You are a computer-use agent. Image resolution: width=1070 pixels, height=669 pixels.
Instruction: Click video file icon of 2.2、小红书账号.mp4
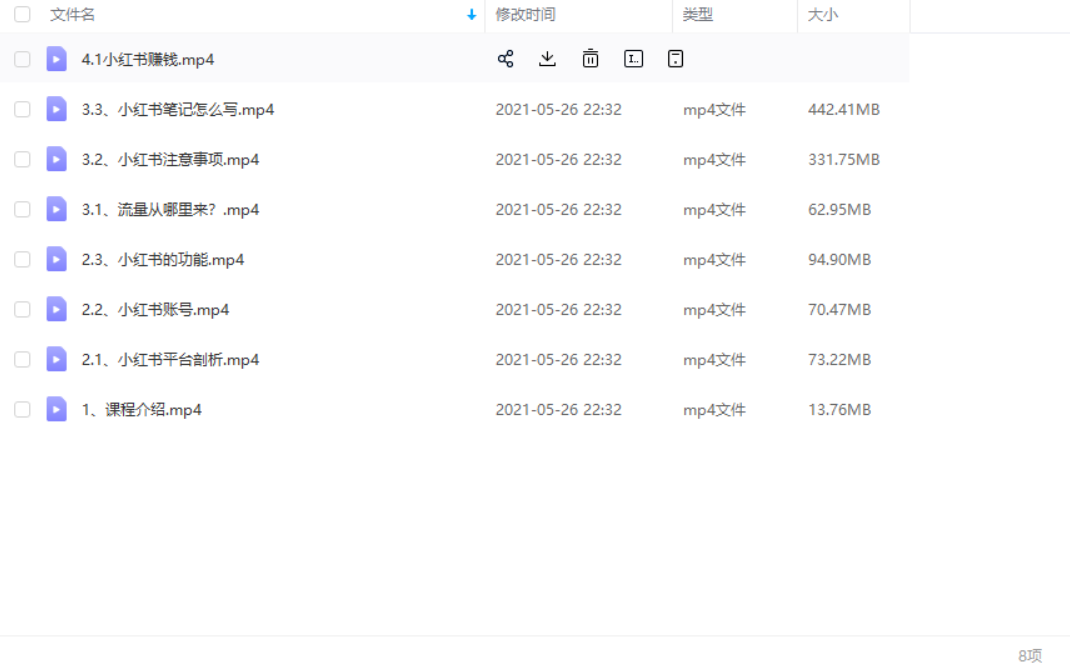click(x=57, y=309)
